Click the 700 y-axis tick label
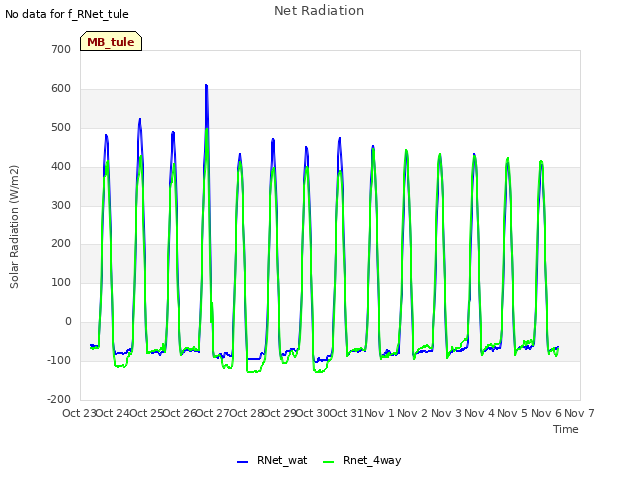 coord(61,49)
